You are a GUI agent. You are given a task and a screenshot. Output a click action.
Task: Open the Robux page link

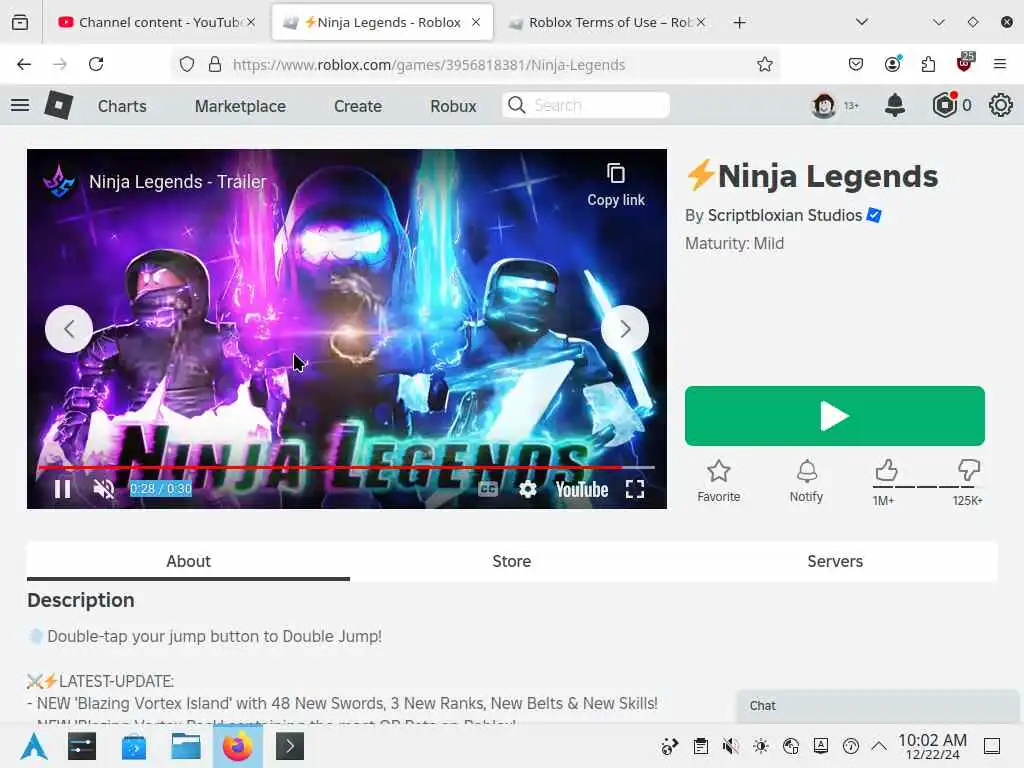[453, 106]
